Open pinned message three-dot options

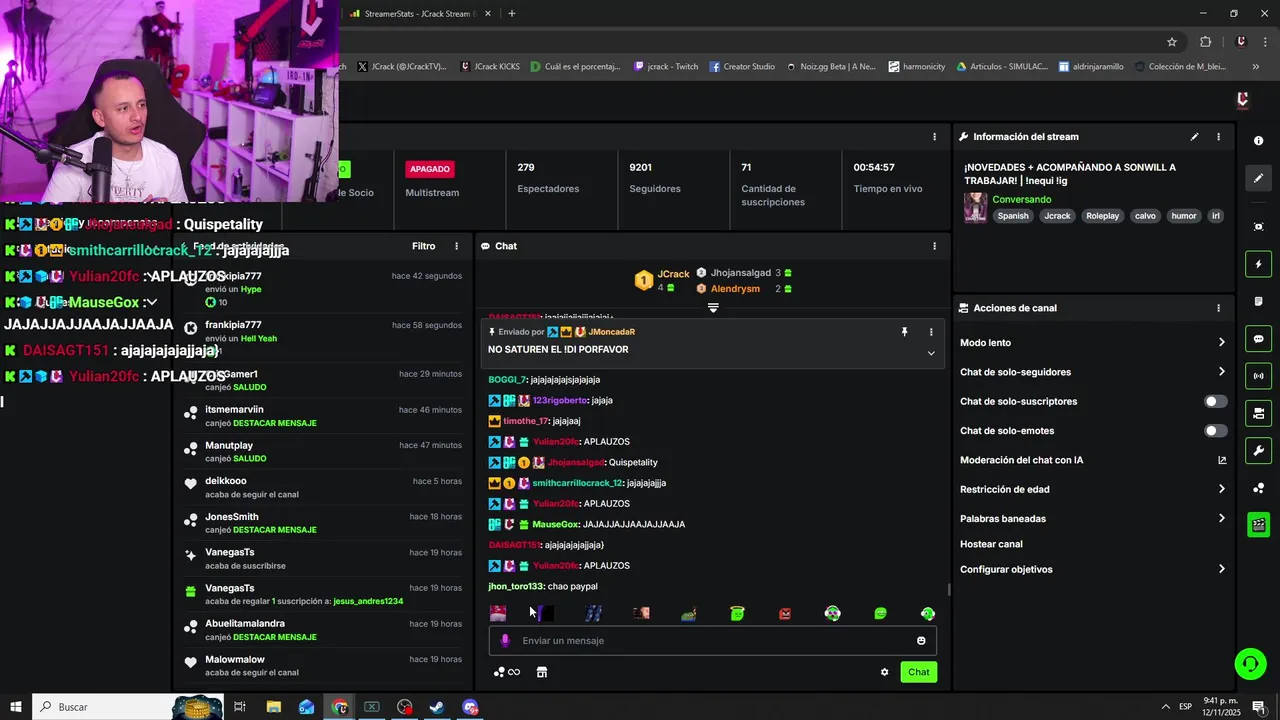point(931,332)
